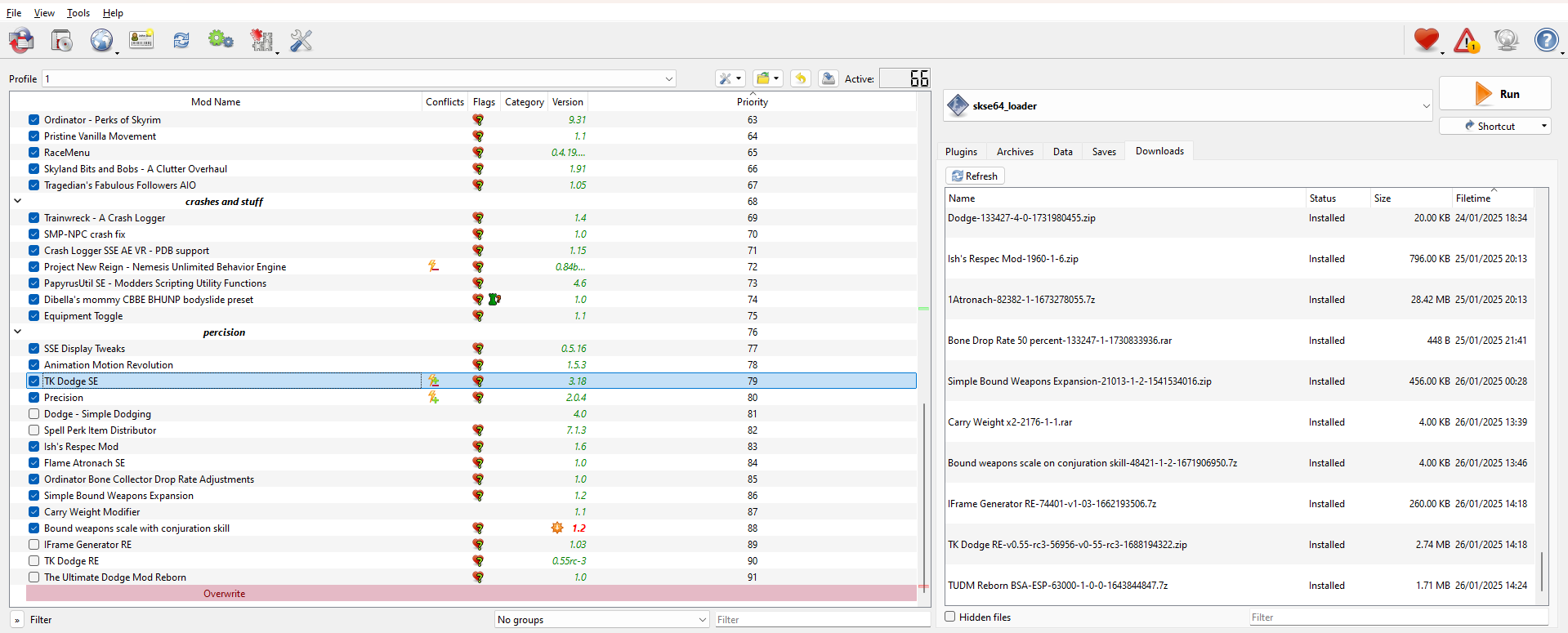Image resolution: width=1568 pixels, height=633 pixels.
Task: Click the Endorse heart icon
Action: tap(1427, 39)
